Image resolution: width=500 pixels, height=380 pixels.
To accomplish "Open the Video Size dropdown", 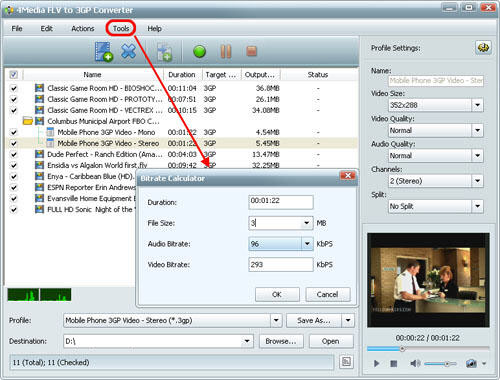I will tap(477, 105).
